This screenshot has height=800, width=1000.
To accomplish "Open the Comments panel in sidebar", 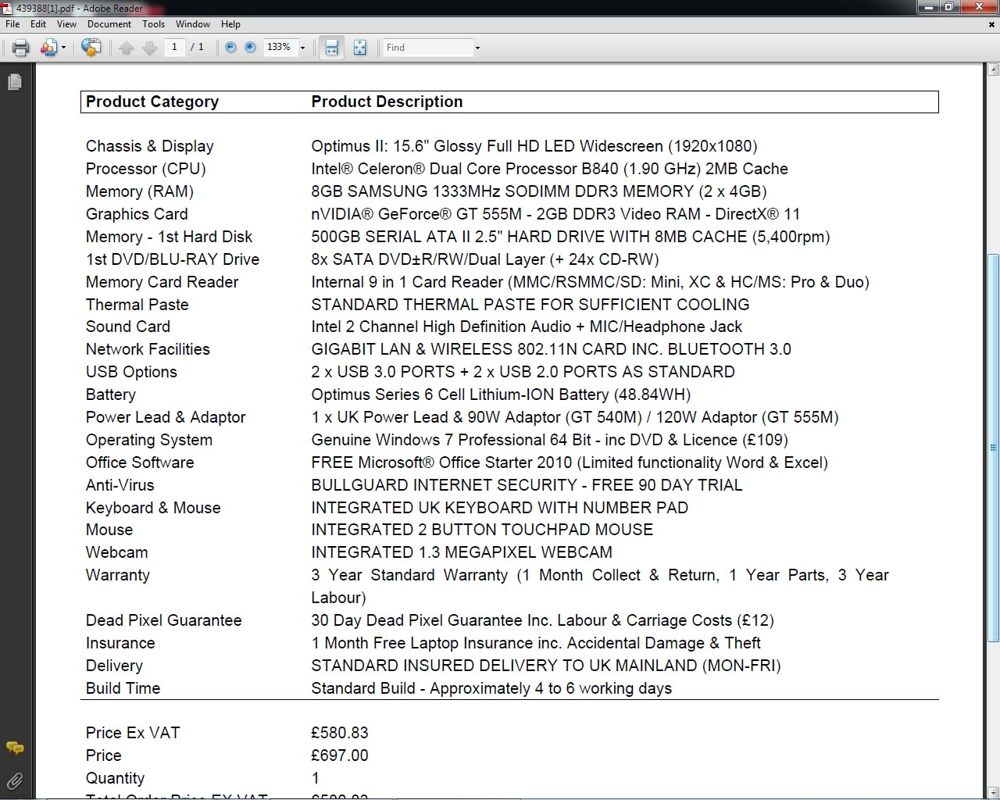I will [x=15, y=748].
